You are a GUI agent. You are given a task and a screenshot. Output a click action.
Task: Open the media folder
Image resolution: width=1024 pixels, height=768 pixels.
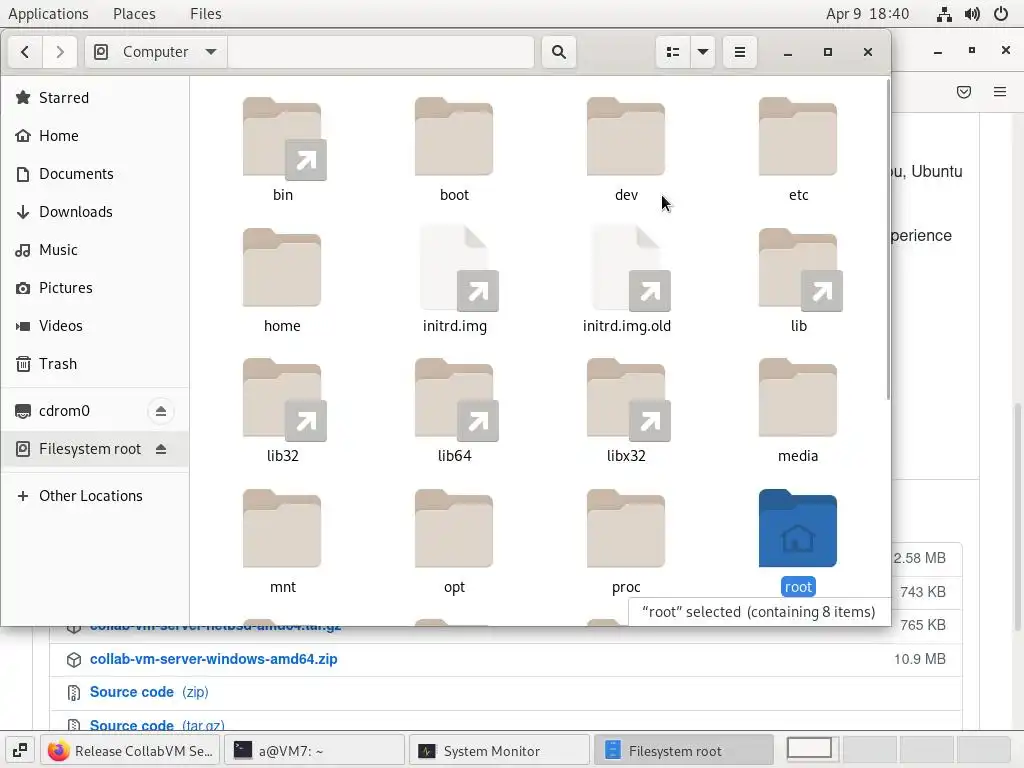(x=797, y=398)
